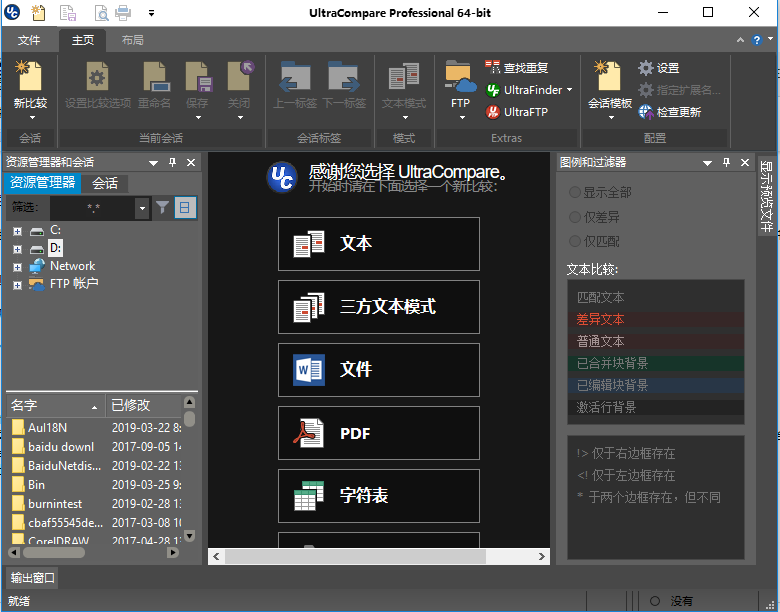
Task: Switch to the 布局 ribbon tab
Action: point(132,40)
